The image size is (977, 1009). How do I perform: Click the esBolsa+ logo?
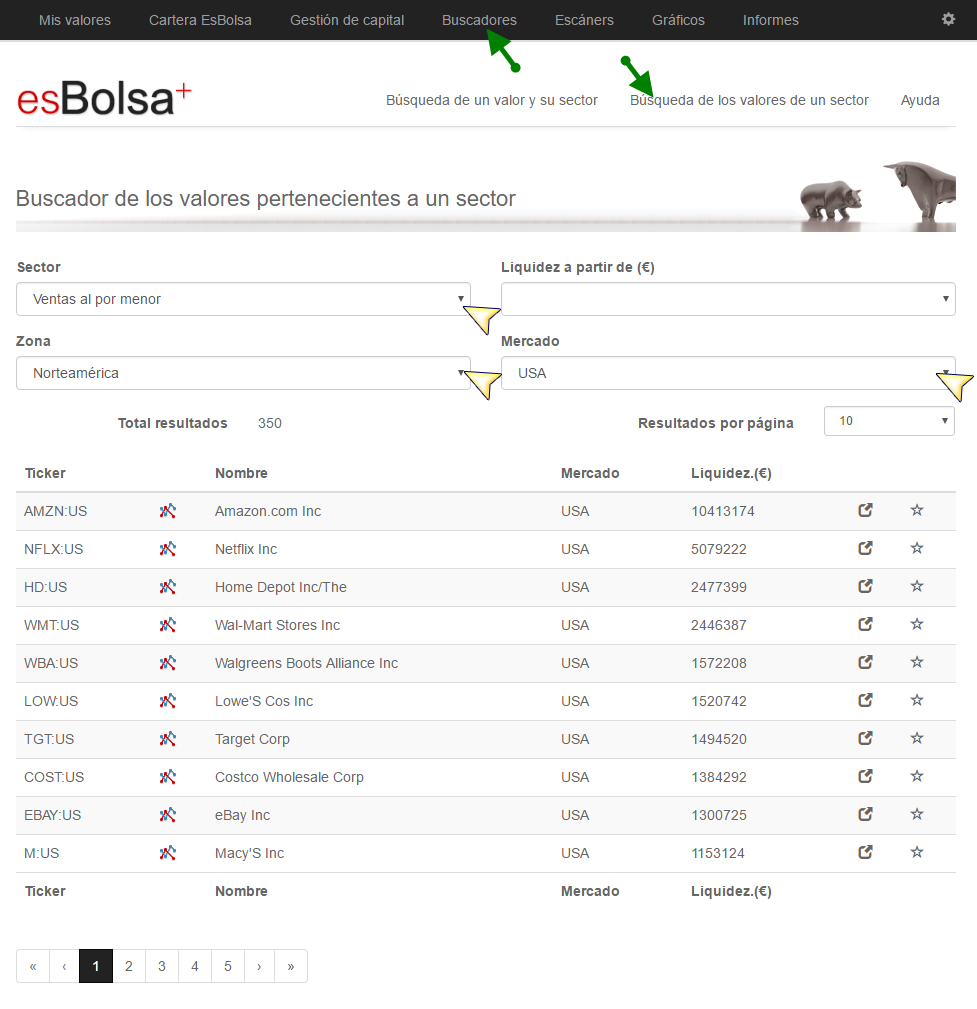[x=104, y=99]
